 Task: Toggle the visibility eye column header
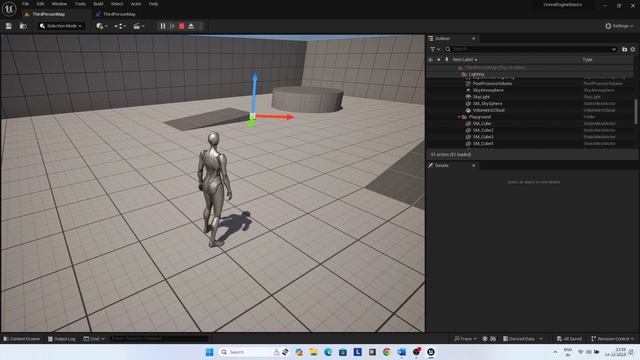430,60
